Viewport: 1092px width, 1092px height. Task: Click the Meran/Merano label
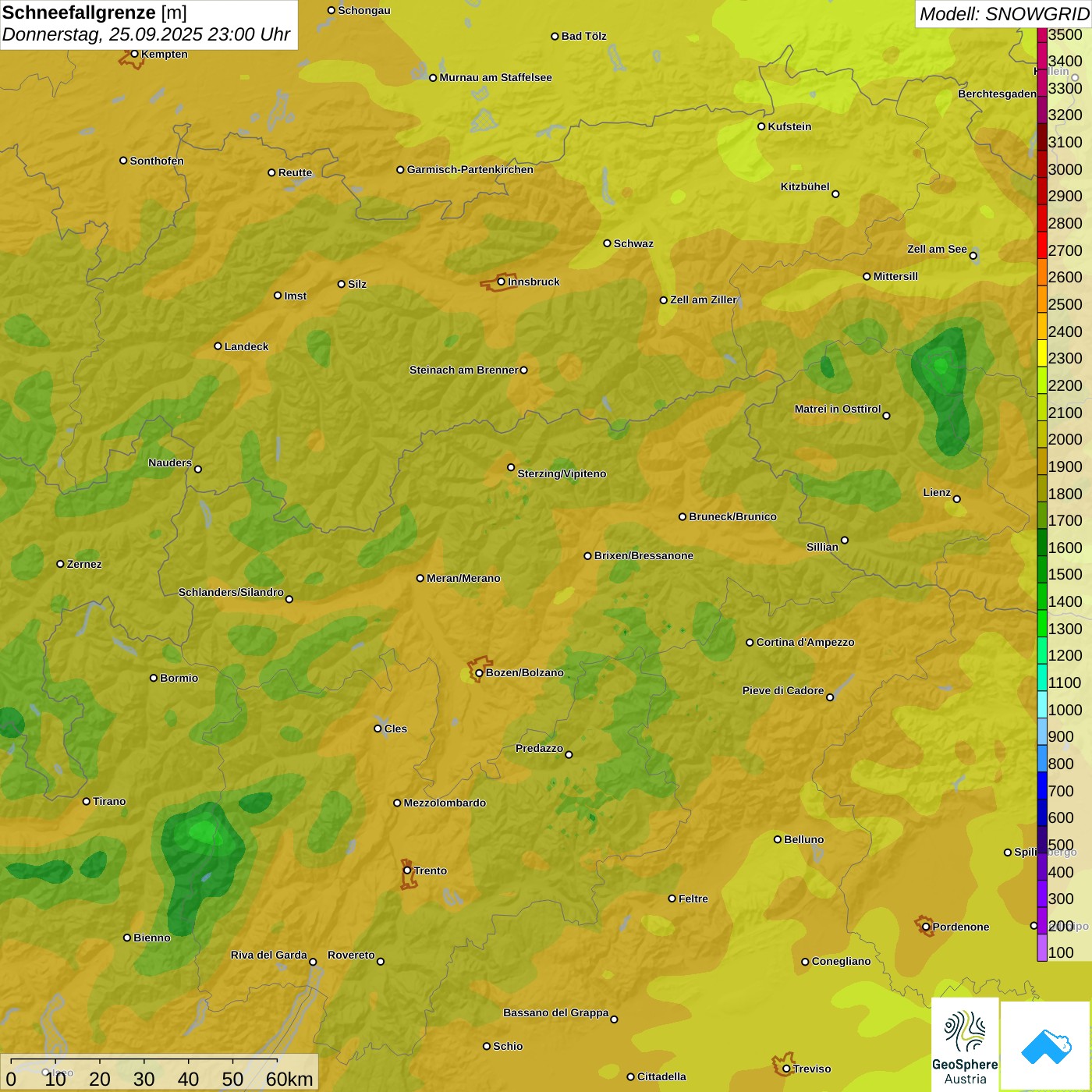(463, 578)
